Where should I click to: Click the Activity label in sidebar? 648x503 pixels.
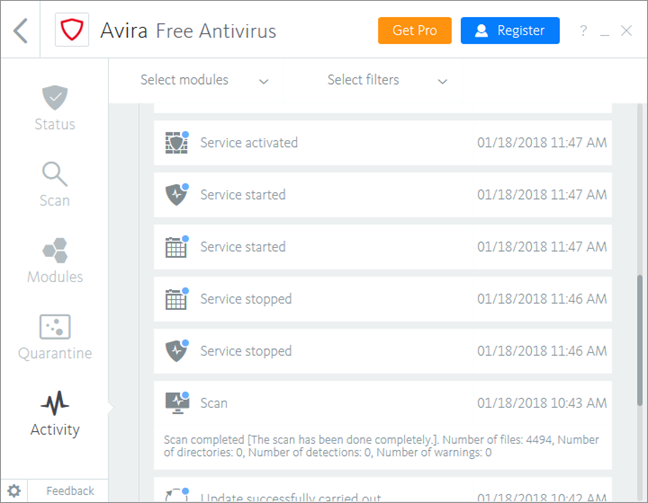[x=55, y=430]
